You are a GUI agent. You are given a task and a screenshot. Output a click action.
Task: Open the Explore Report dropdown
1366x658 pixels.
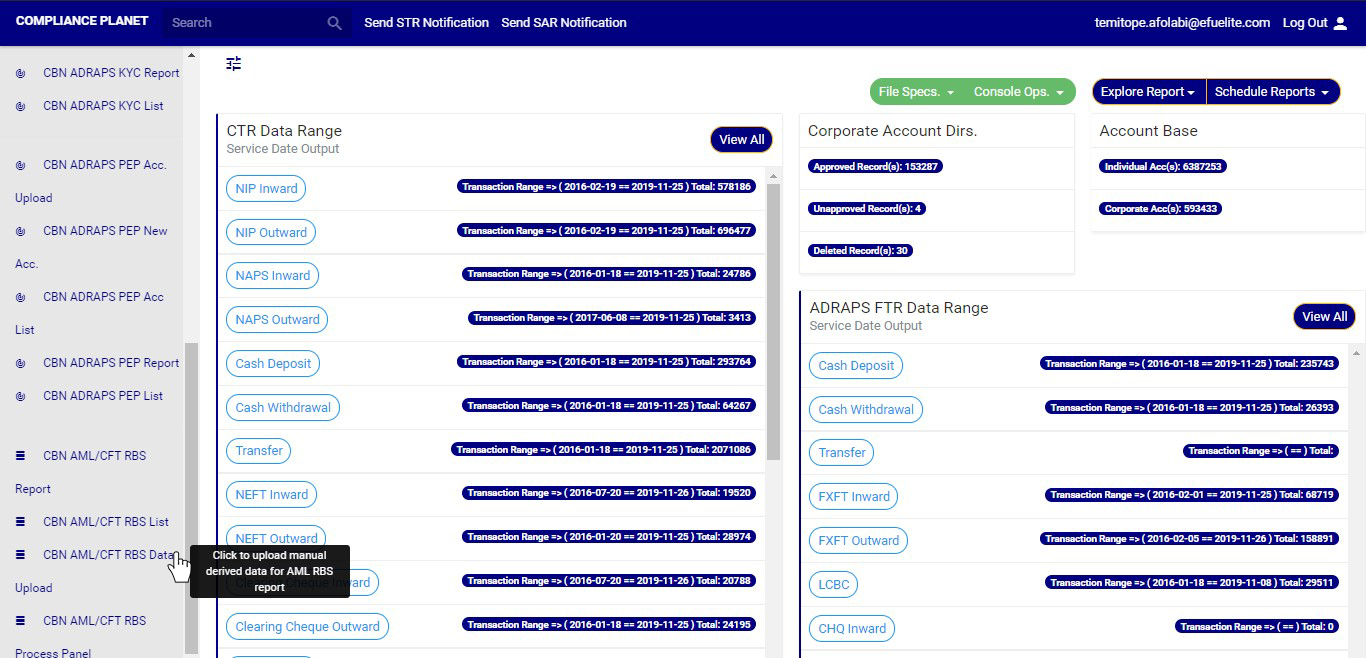pos(1148,92)
